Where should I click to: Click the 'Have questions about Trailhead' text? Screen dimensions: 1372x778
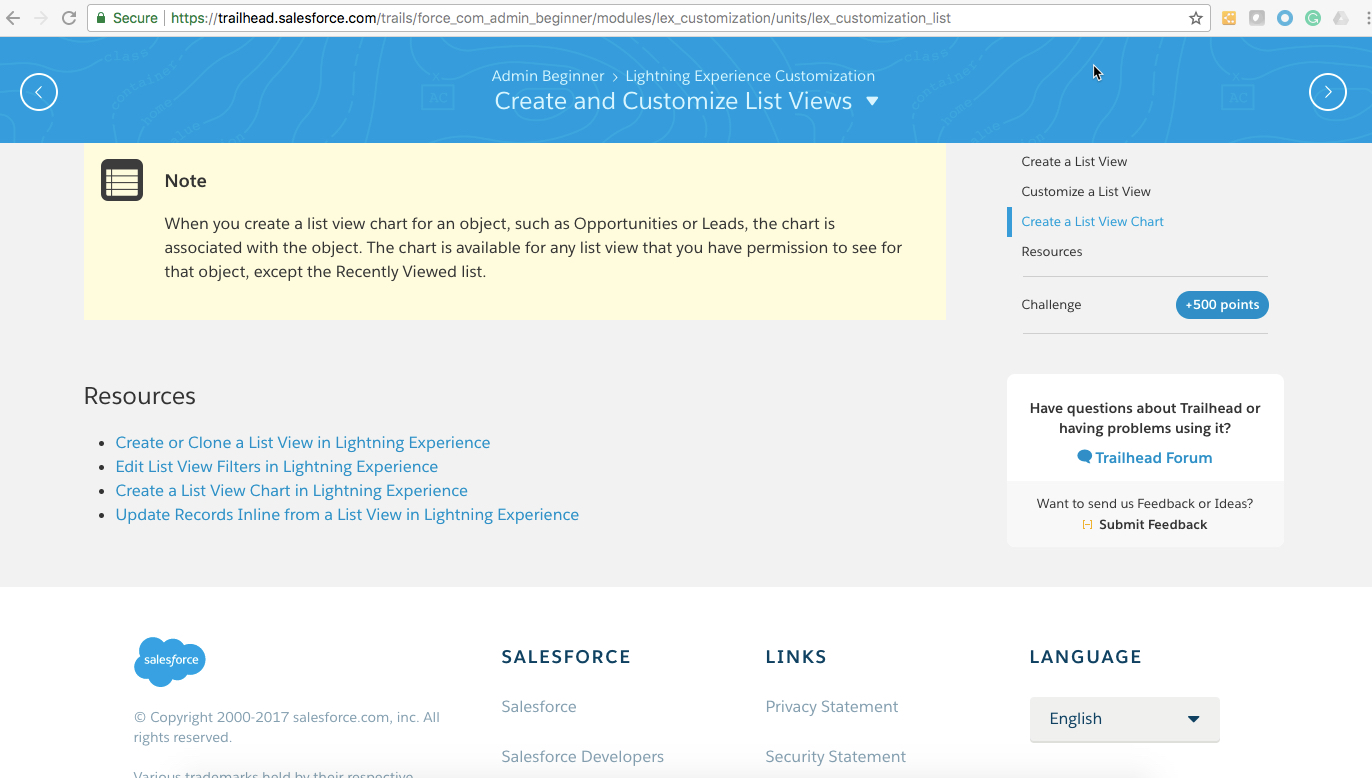click(x=1145, y=418)
